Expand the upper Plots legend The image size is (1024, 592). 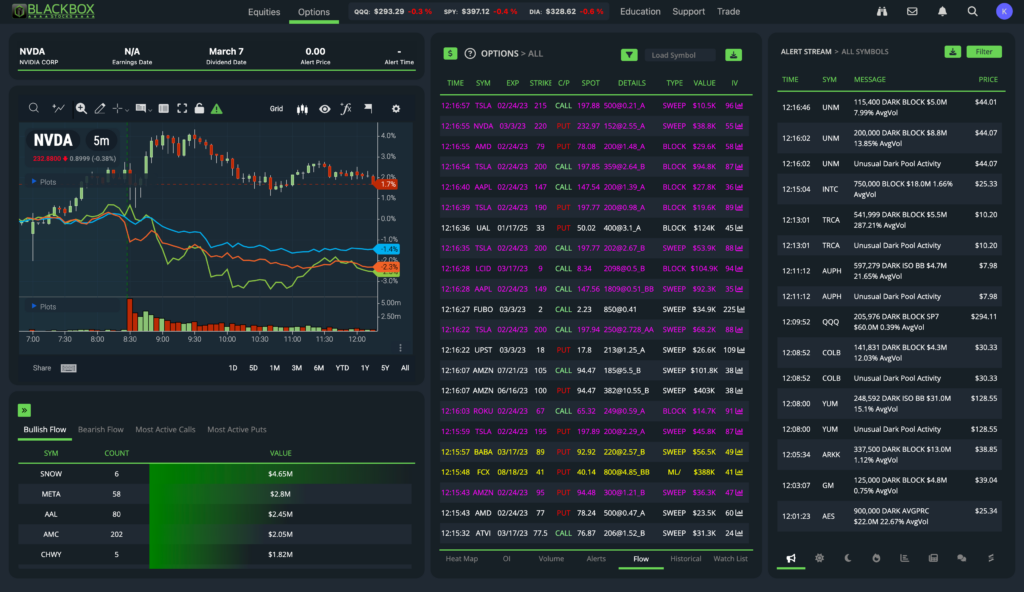click(x=44, y=182)
